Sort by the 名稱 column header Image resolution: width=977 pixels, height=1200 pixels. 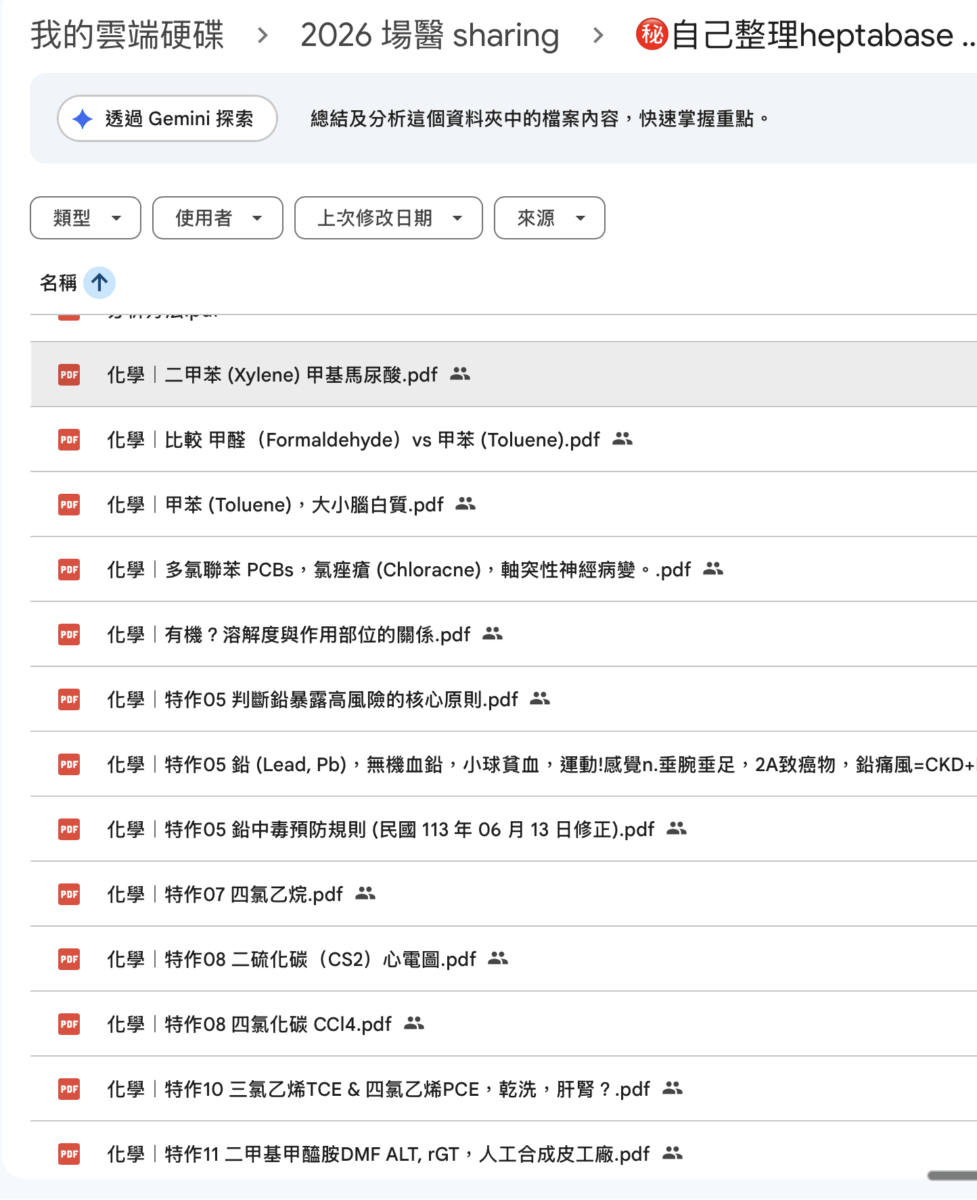(58, 283)
